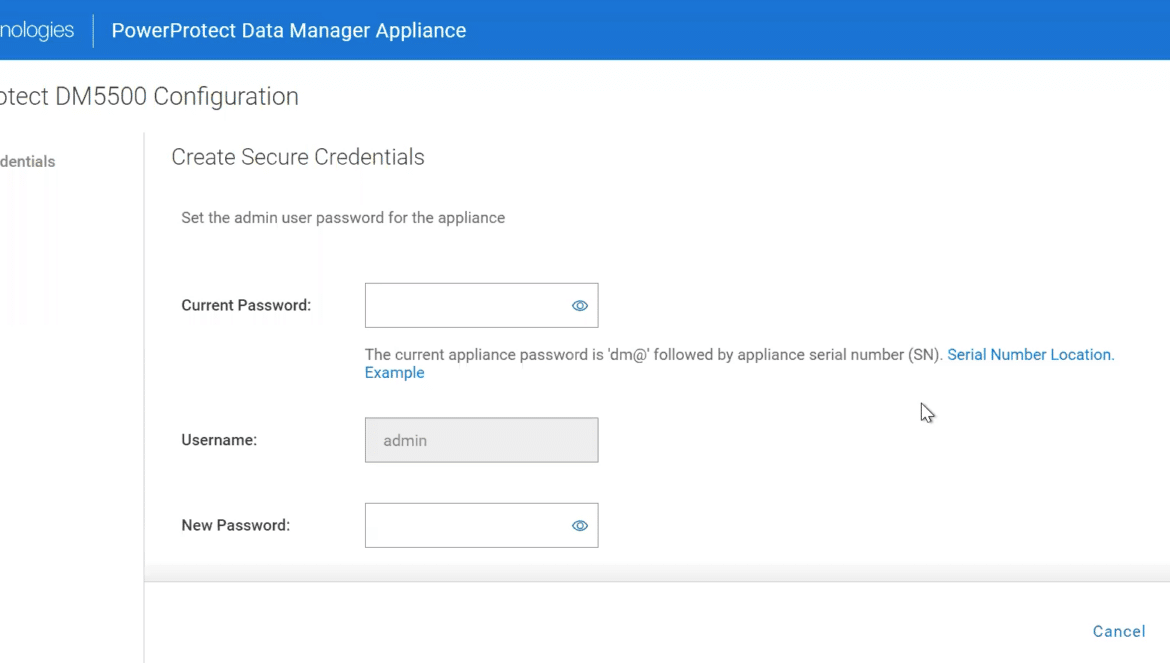Screen dimensions: 1170x663
Task: Click the Username label
Action: (x=219, y=440)
